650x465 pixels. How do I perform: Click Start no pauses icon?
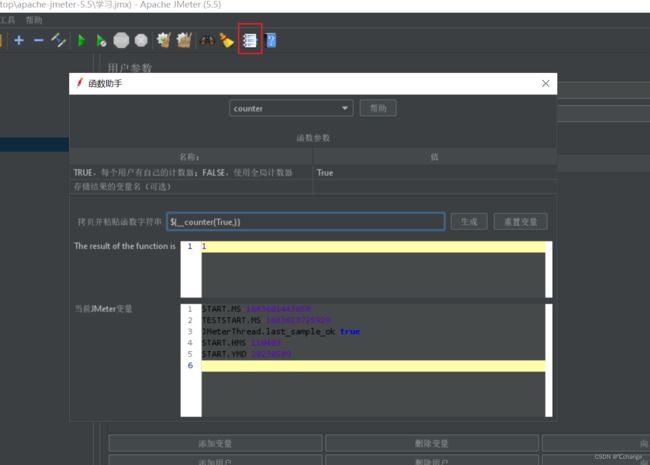(x=101, y=41)
